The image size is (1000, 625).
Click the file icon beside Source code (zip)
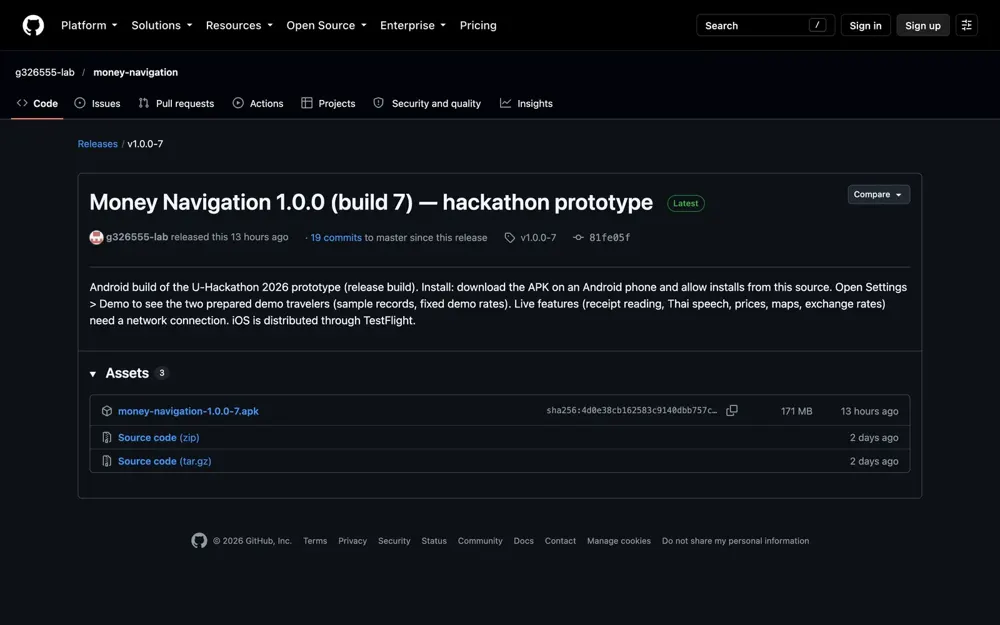point(107,438)
